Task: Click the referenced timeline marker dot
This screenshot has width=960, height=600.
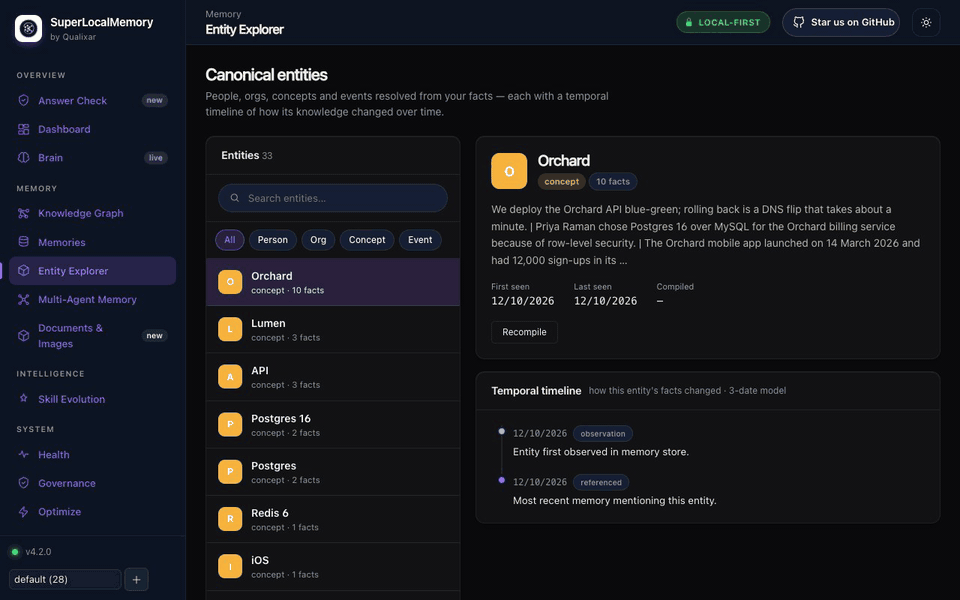Action: [501, 480]
